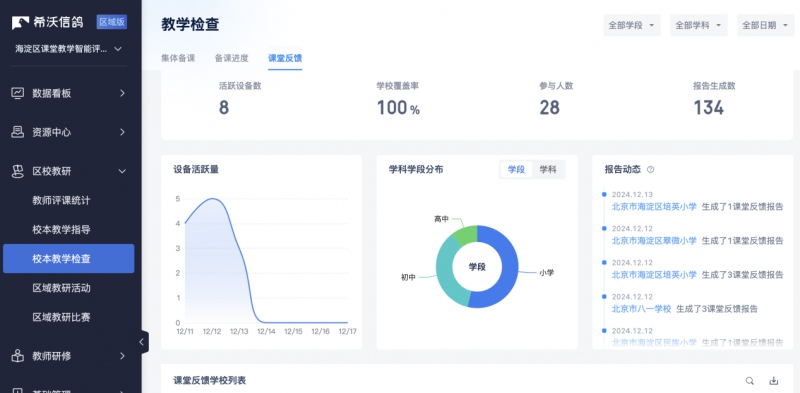The width and height of the screenshot is (800, 393).
Task: Open the 北京市海淀区翠微小学 link
Action: pos(654,240)
